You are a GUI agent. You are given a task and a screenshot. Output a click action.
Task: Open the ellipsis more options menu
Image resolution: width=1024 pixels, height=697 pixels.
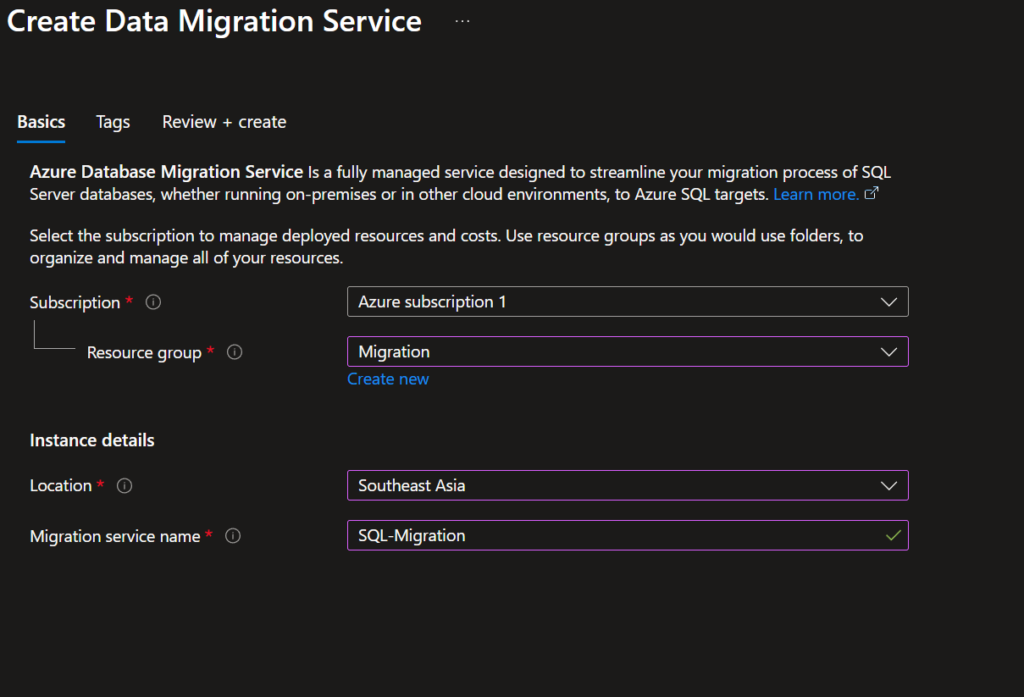[x=462, y=22]
